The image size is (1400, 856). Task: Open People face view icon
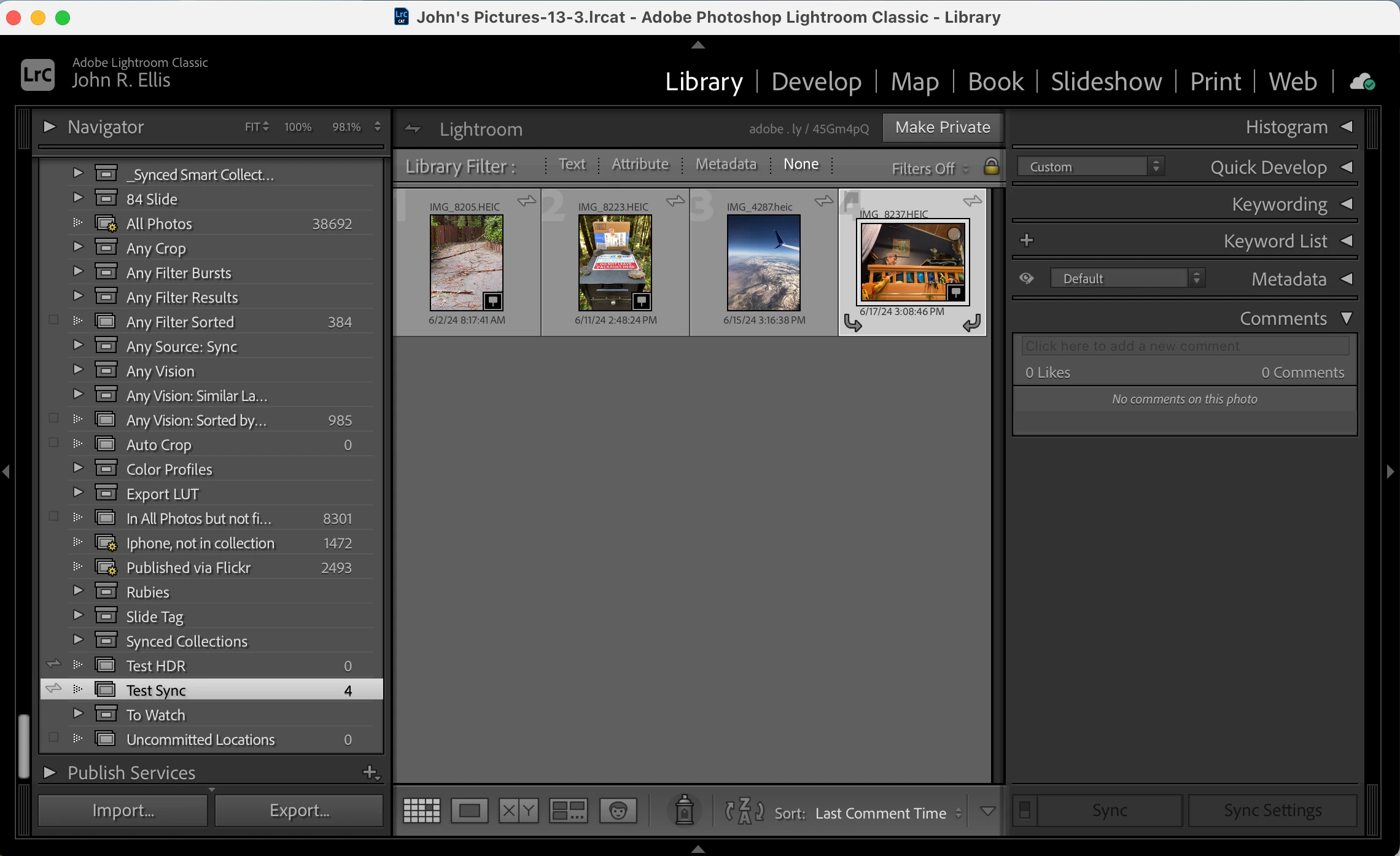pos(618,811)
